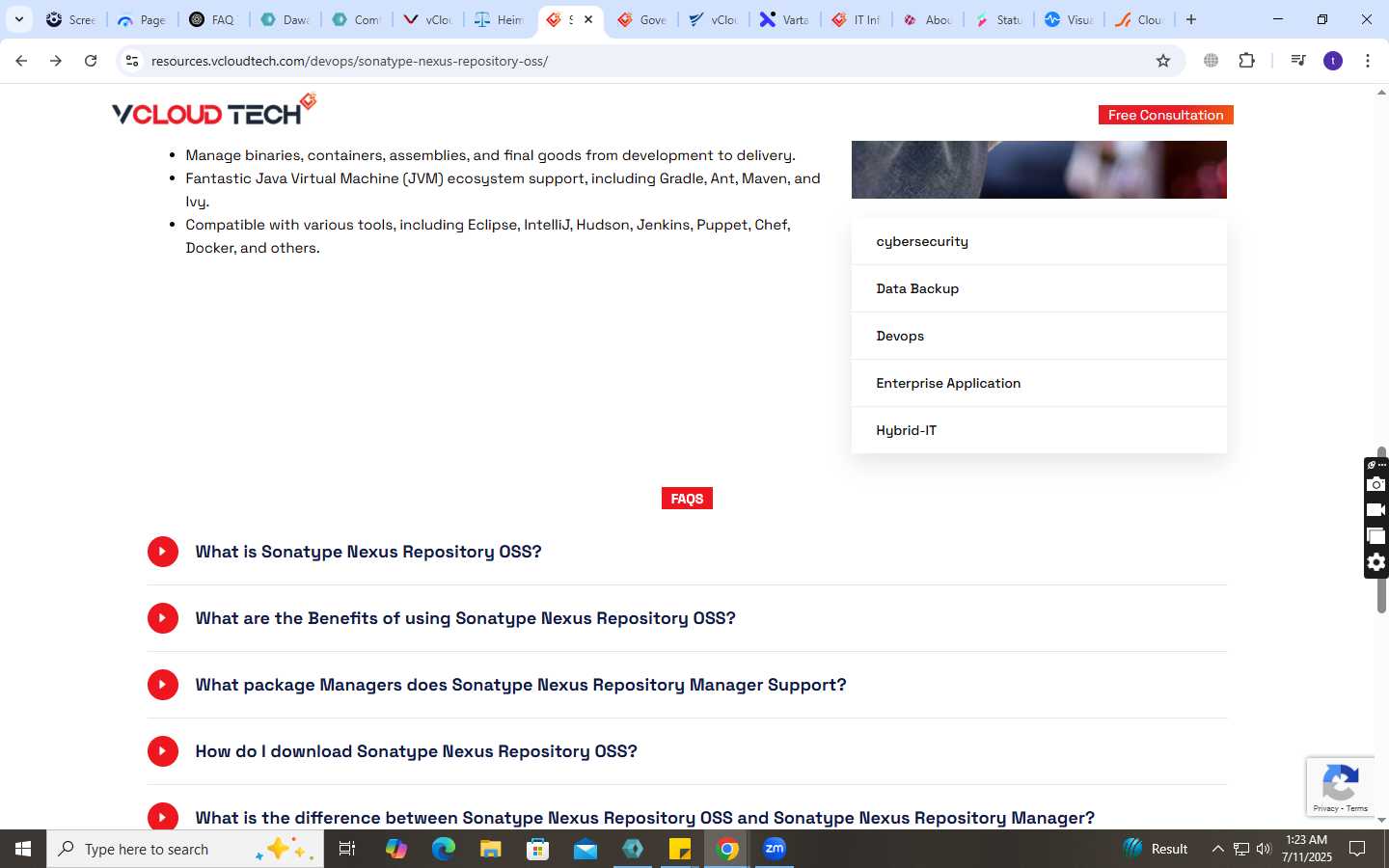Image resolution: width=1389 pixels, height=868 pixels.
Task: View site information icon in address bar
Action: 132,61
